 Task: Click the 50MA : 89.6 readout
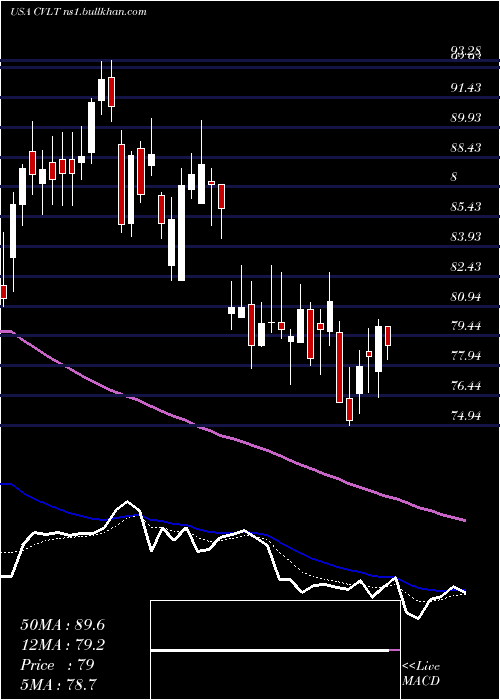coord(62,625)
